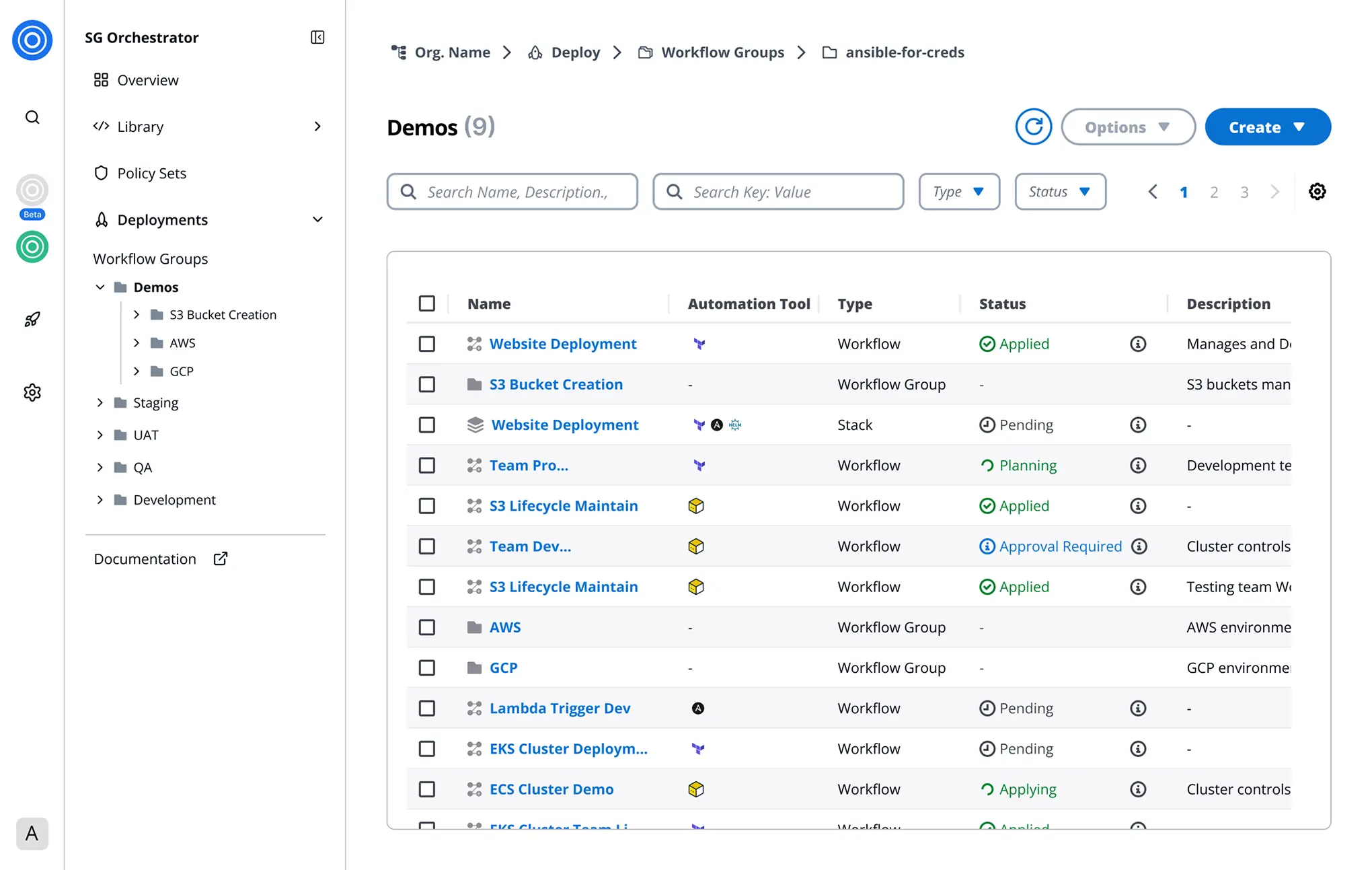The image size is (1372, 870).
Task: Open the settings gear in left rail
Action: 32,392
